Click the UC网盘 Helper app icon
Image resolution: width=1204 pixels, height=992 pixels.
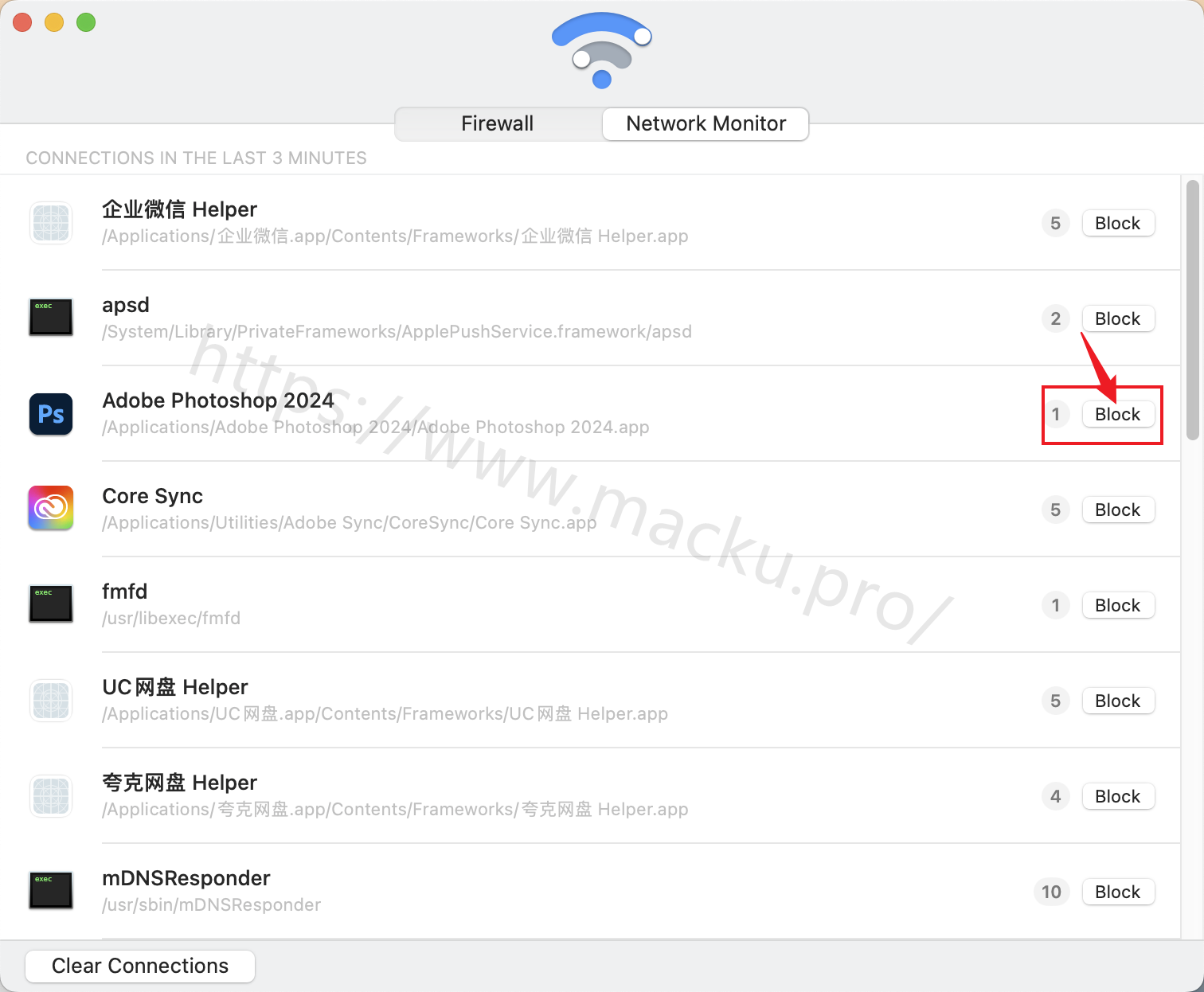51,701
